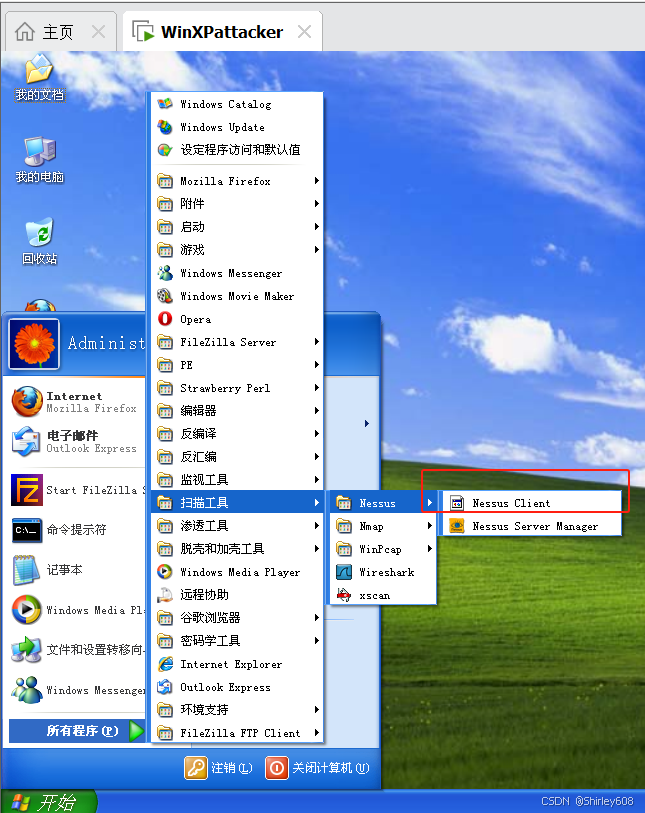
Task: Open 我的文档 desktop icon
Action: (39, 78)
